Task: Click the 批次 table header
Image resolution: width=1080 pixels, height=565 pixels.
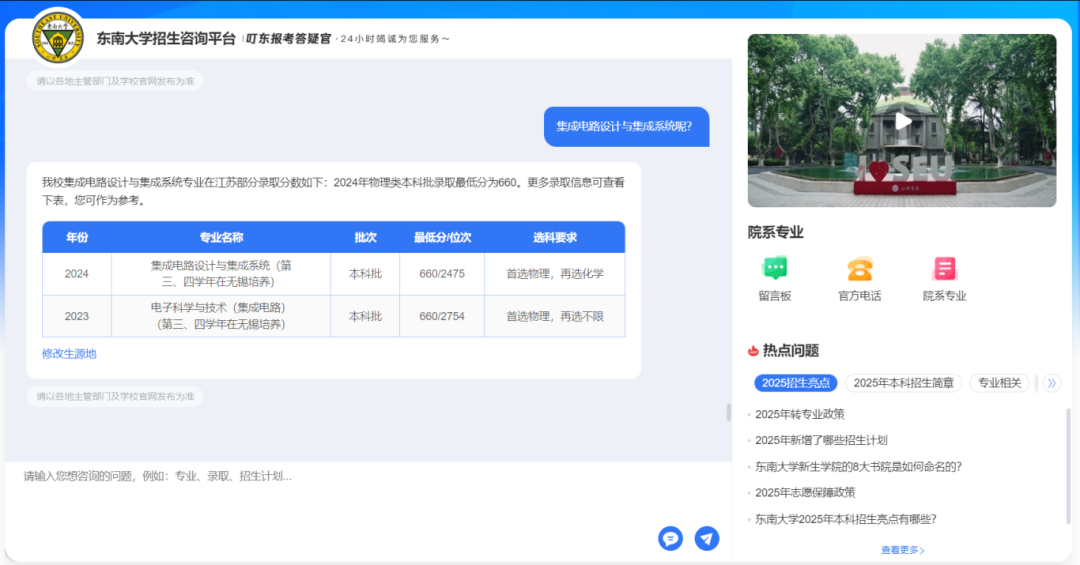Action: (365, 237)
